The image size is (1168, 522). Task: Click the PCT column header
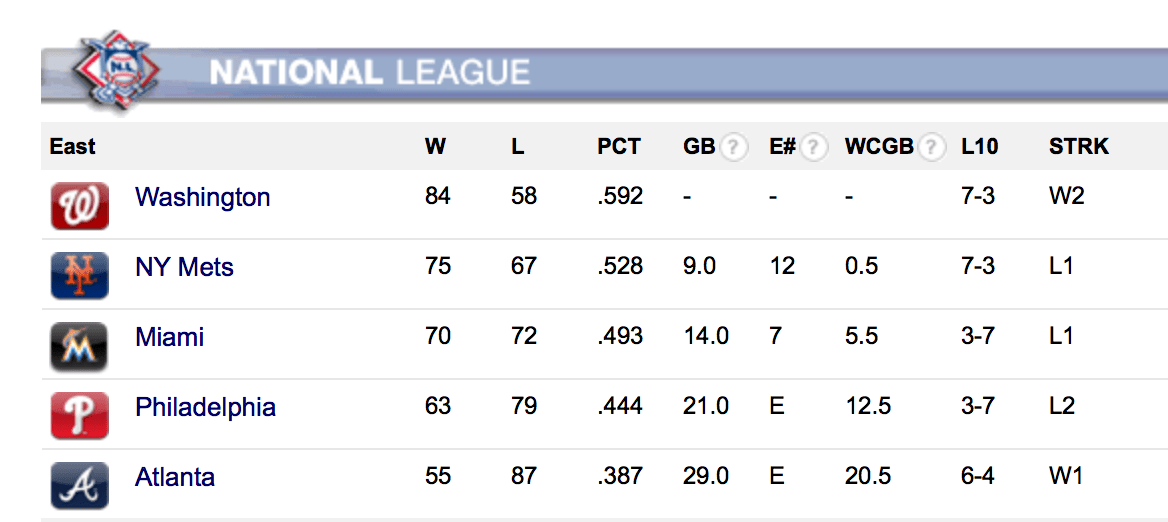pos(618,147)
